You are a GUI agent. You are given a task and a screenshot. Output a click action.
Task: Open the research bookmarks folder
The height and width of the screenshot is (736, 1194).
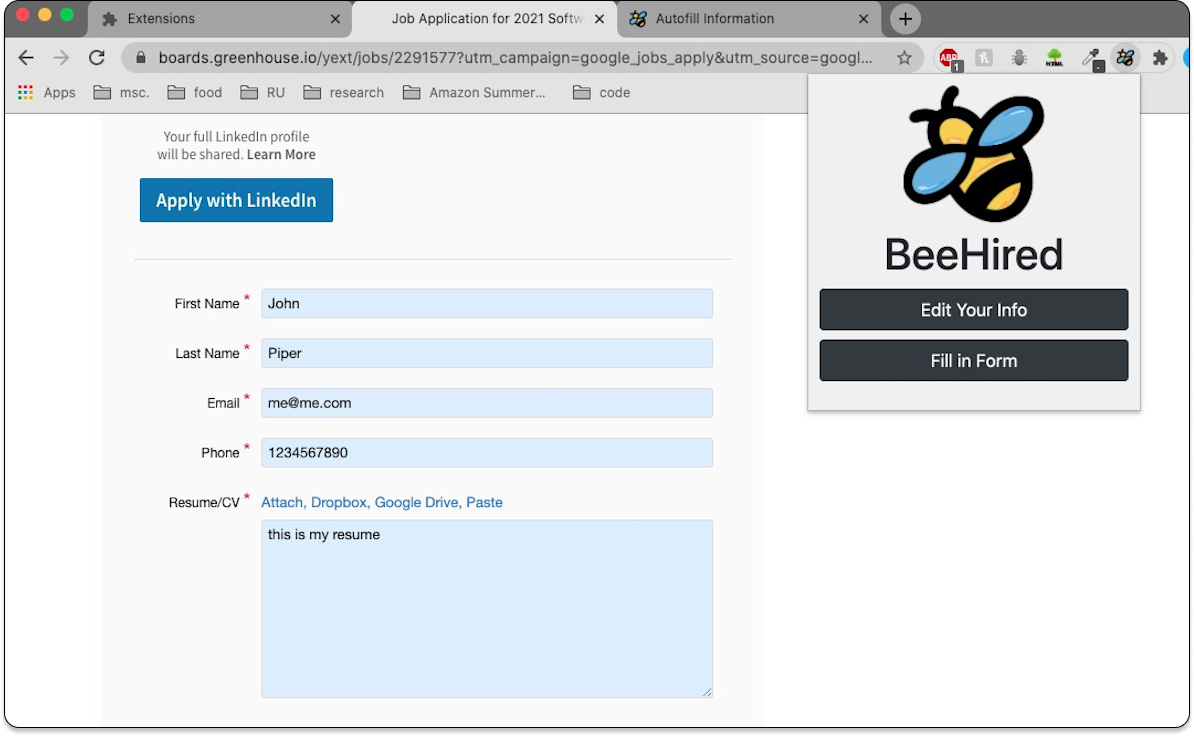click(x=344, y=92)
